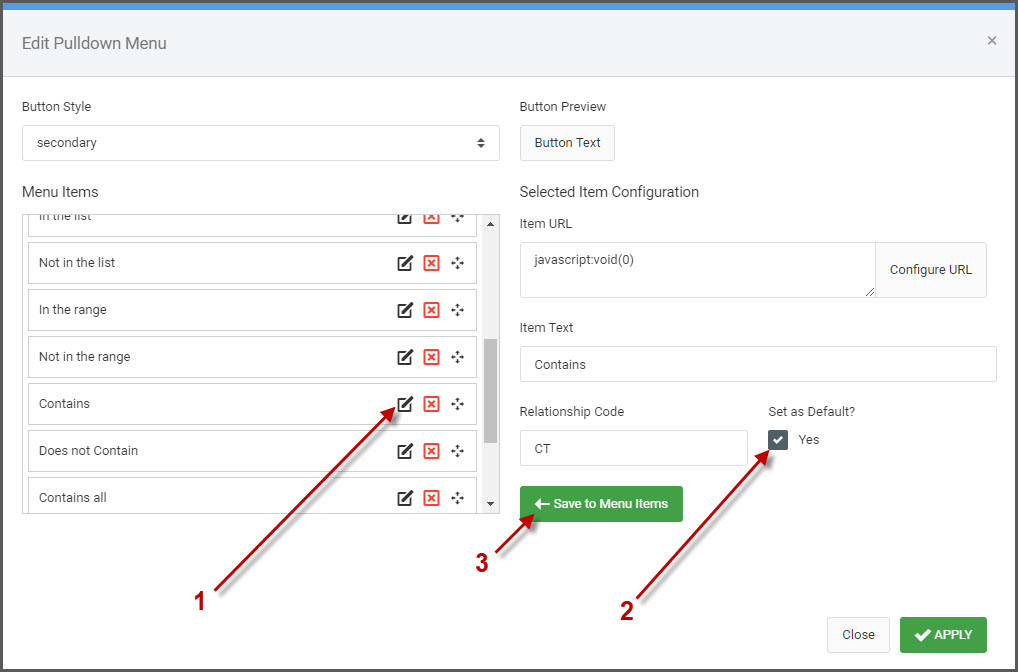Open the Button Style dropdown
1018x672 pixels.
tap(260, 143)
